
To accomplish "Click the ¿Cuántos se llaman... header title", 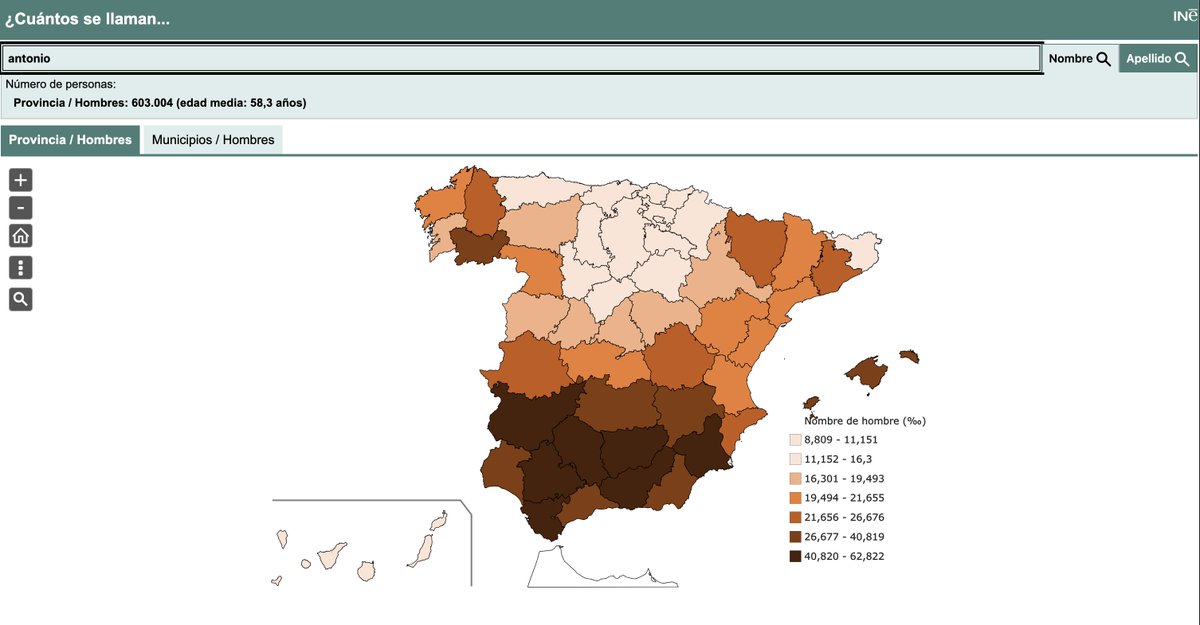I will pos(87,19).
